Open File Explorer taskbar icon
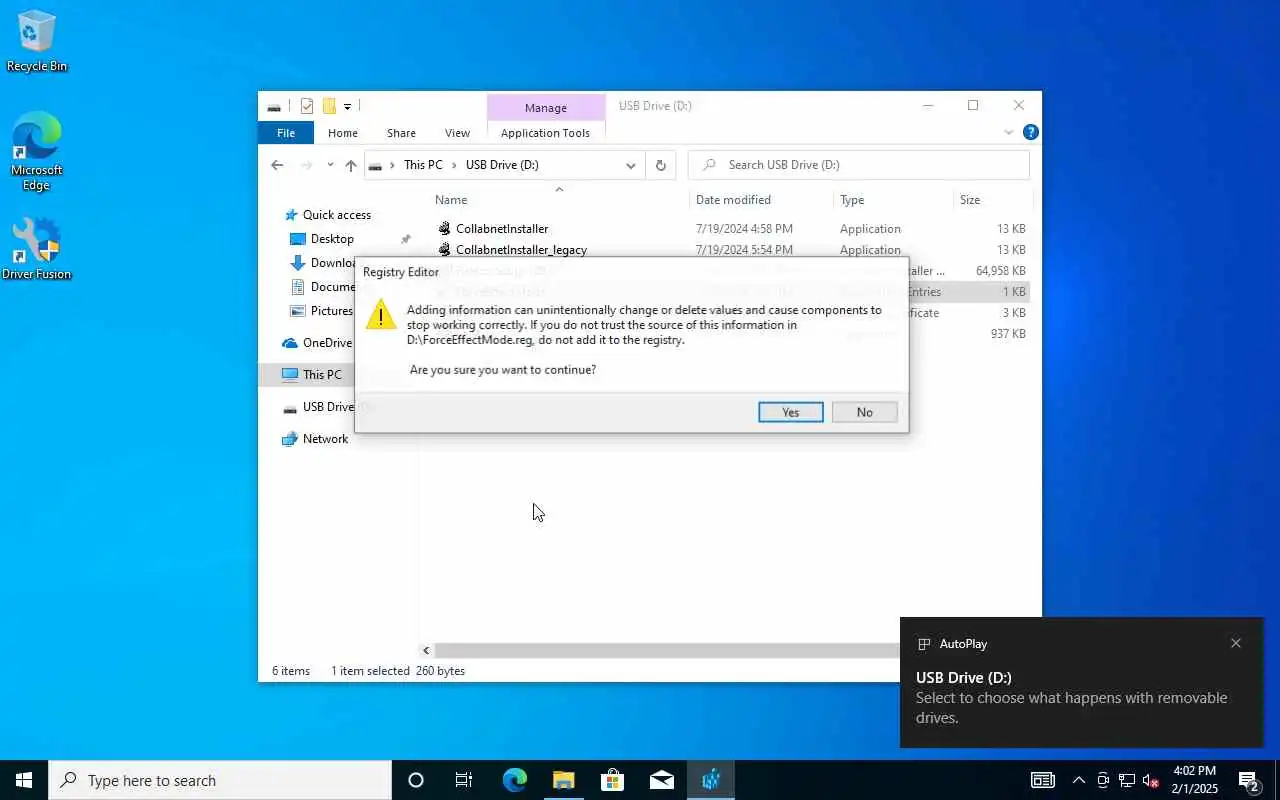 click(x=563, y=780)
